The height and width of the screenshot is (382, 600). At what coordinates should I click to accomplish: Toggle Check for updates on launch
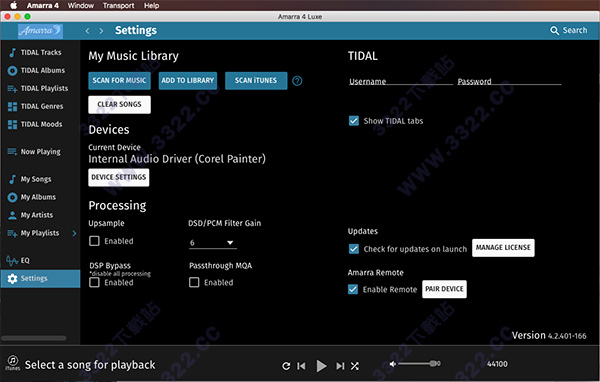(354, 249)
